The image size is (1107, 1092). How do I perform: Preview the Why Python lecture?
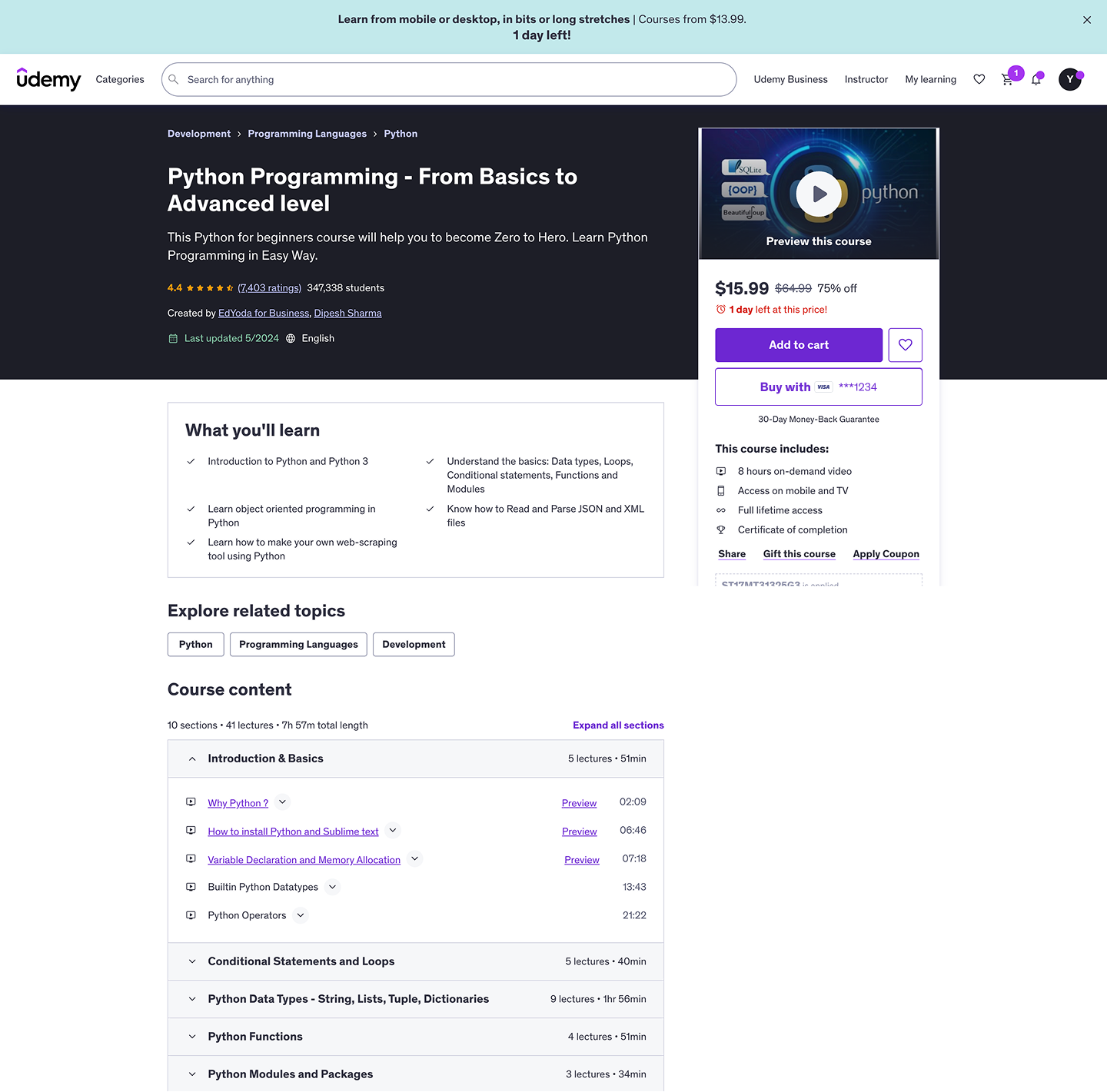coord(579,803)
